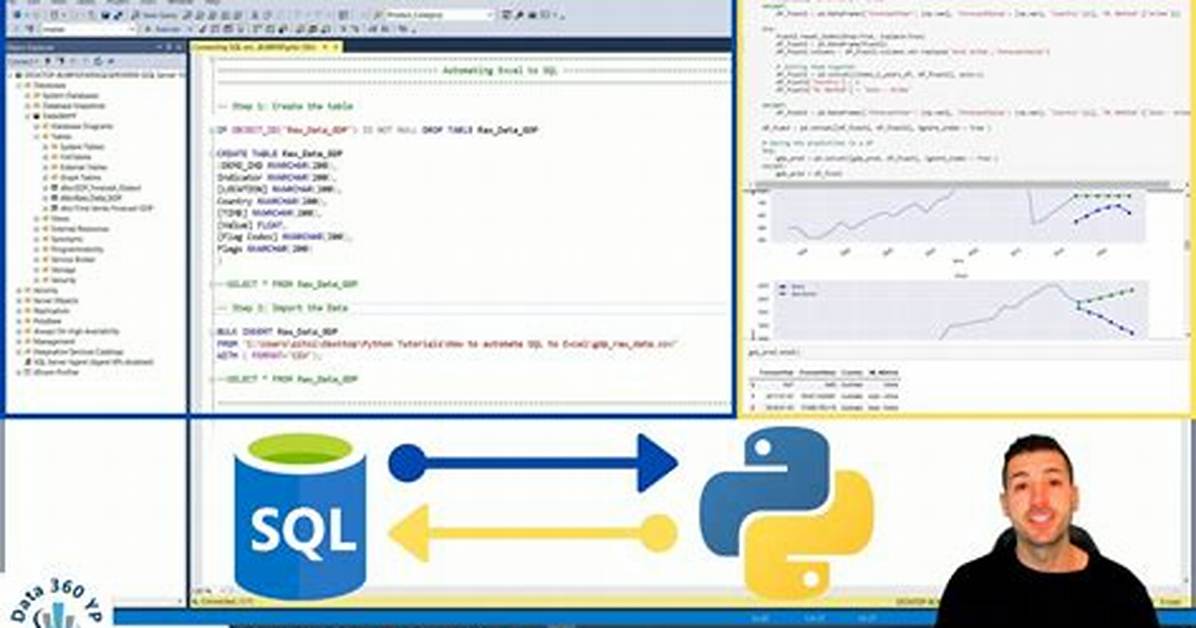This screenshot has height=628, width=1196.
Task: Expand the System Databases node
Action: (x=28, y=96)
